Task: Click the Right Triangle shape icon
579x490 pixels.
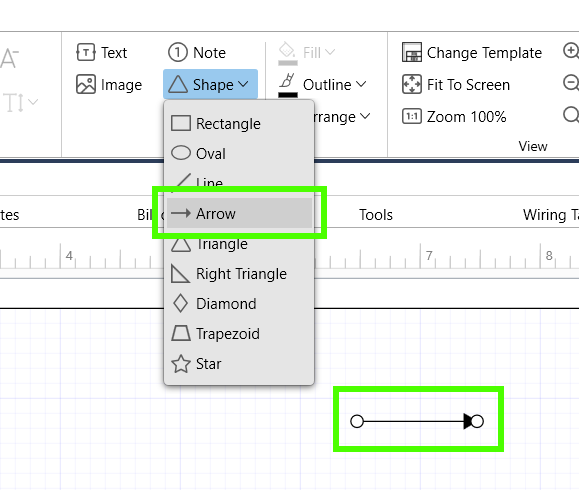Action: [x=181, y=274]
